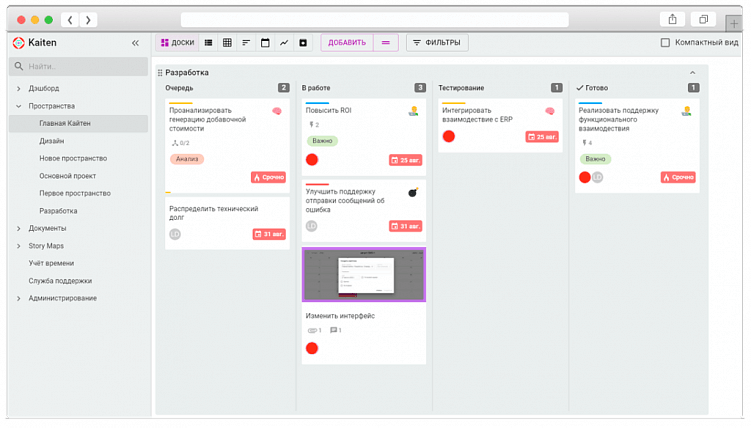
Task: Open the ФИЛЬТРЫ filters button
Action: click(437, 43)
